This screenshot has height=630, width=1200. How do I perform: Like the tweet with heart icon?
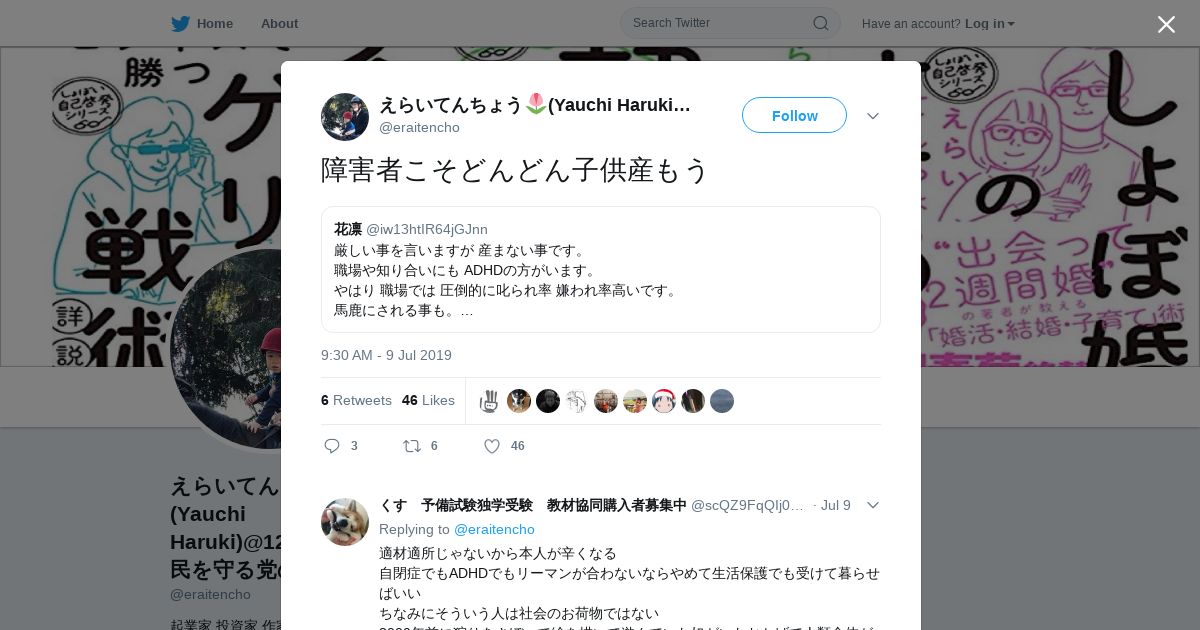point(492,446)
